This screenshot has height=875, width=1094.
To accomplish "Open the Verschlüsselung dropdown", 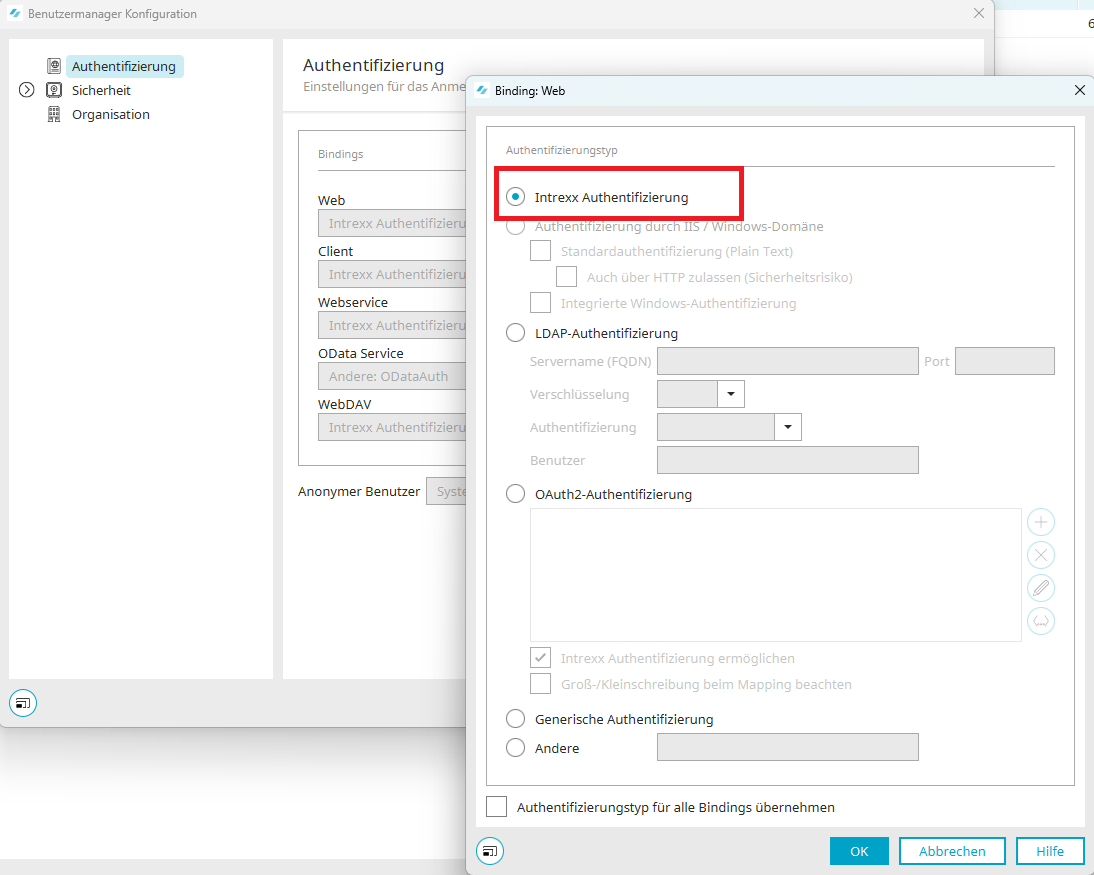I will click(731, 394).
